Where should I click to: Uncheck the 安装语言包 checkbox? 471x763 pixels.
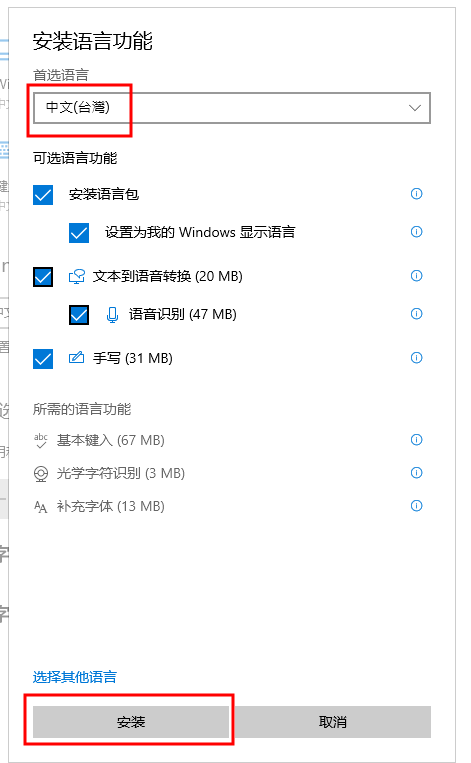coord(43,195)
